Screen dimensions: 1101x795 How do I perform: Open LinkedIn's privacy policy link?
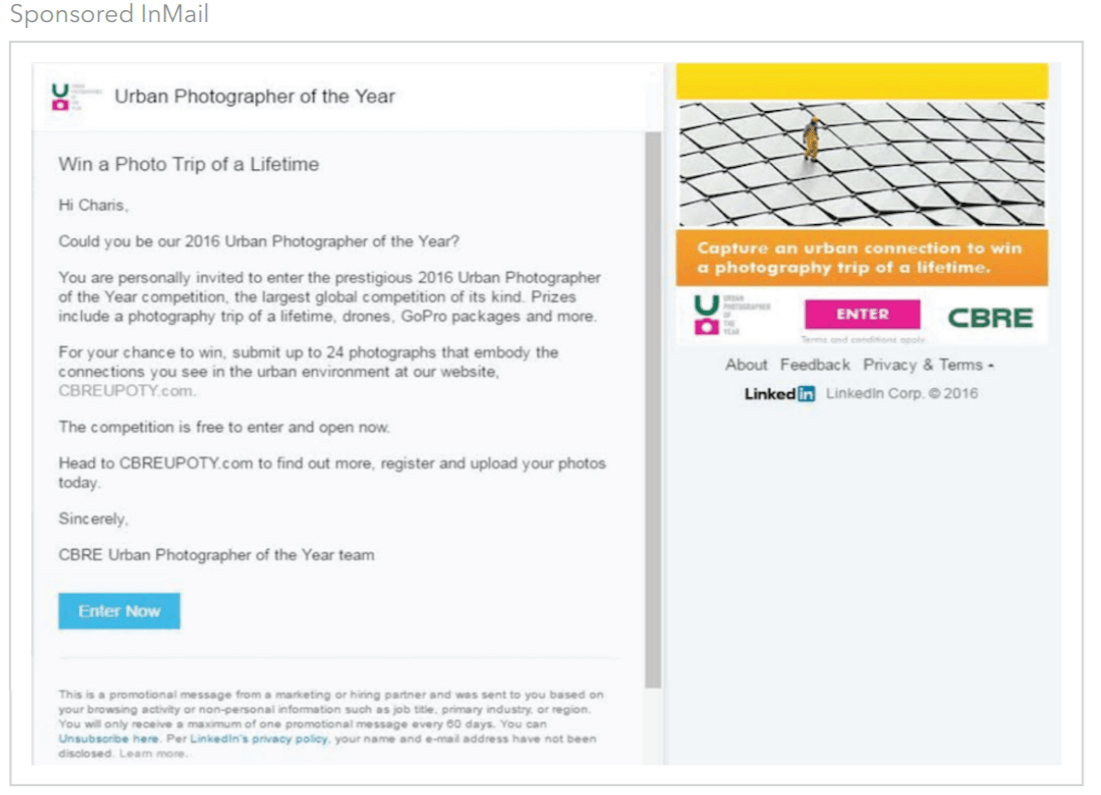pyautogui.click(x=259, y=739)
